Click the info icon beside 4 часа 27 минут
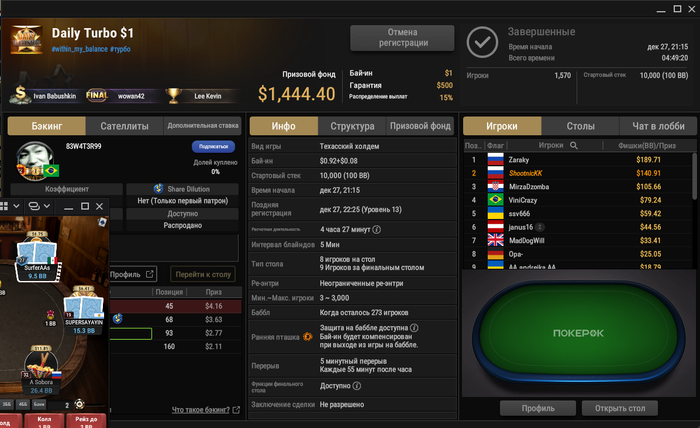The image size is (700, 428). 376,229
